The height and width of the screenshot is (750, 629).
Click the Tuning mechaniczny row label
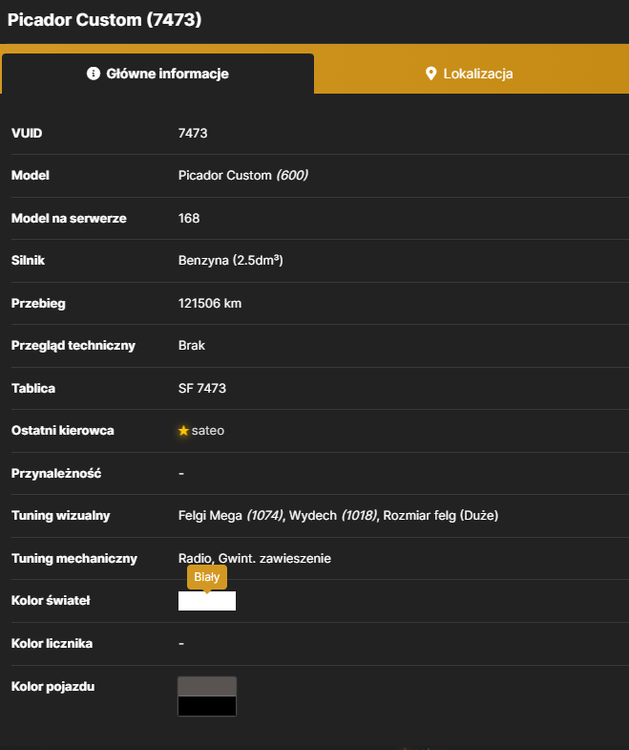(74, 558)
